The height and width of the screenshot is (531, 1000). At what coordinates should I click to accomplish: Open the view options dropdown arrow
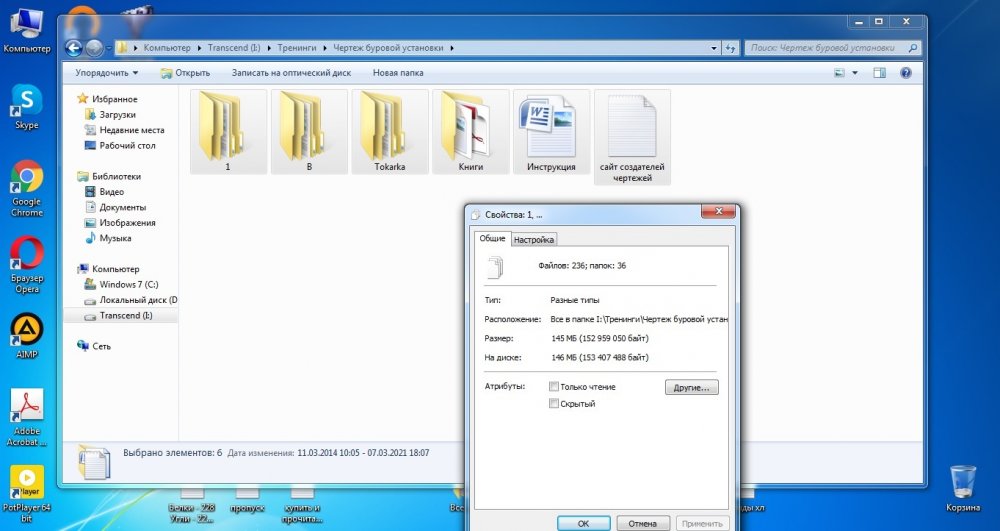pyautogui.click(x=857, y=73)
